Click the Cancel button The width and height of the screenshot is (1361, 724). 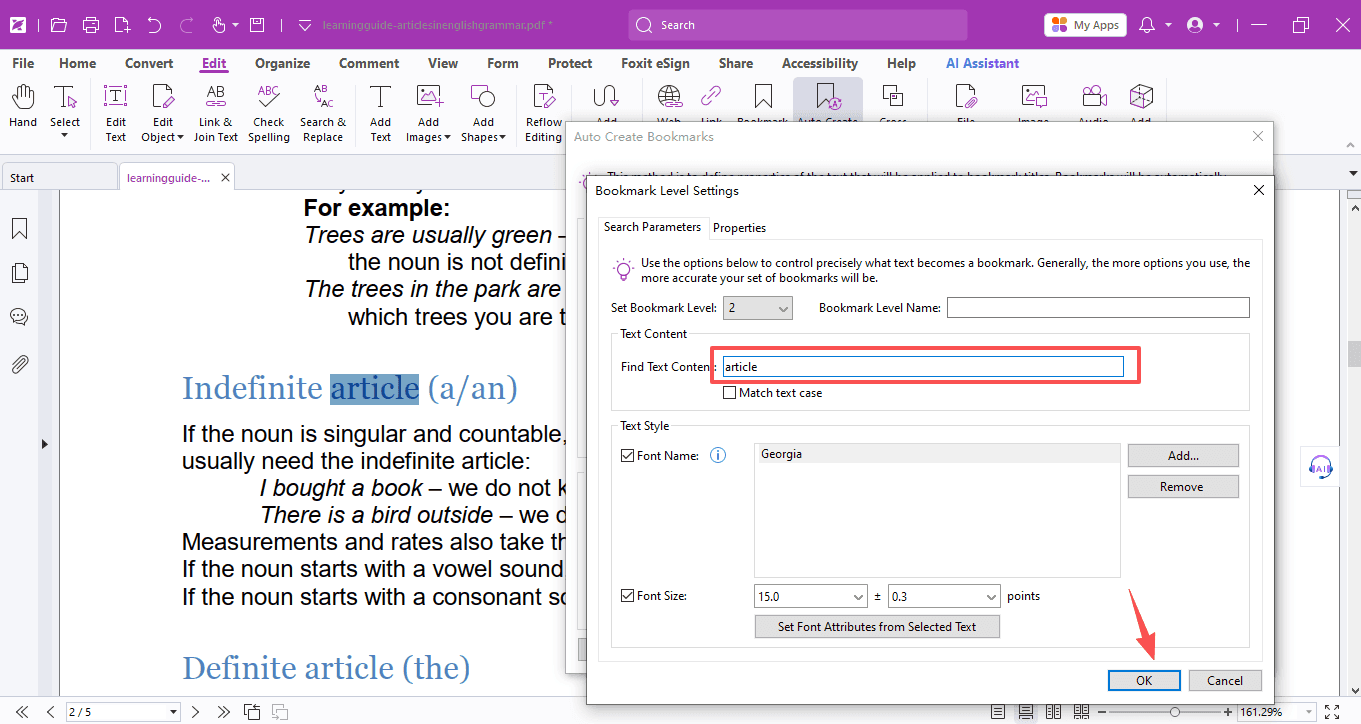point(1225,680)
